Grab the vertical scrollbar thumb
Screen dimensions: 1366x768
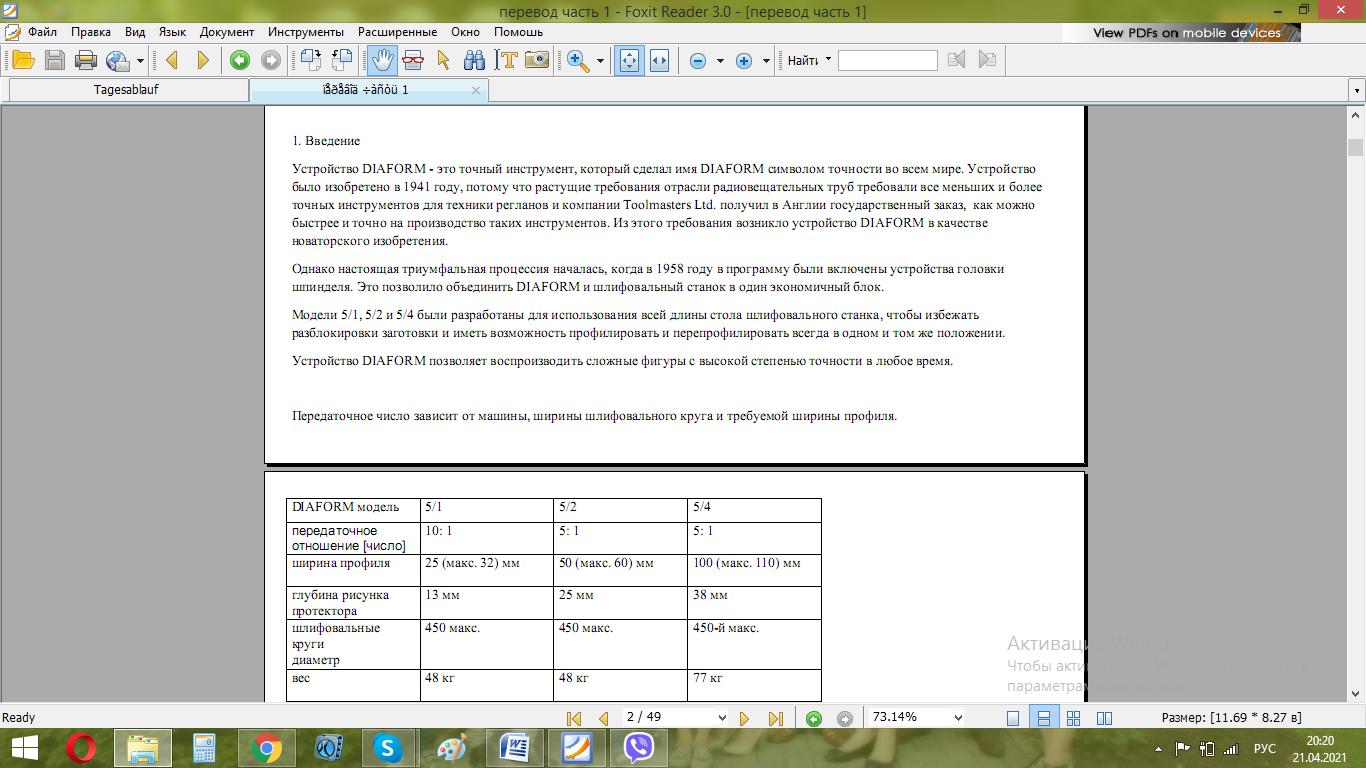(x=1356, y=148)
